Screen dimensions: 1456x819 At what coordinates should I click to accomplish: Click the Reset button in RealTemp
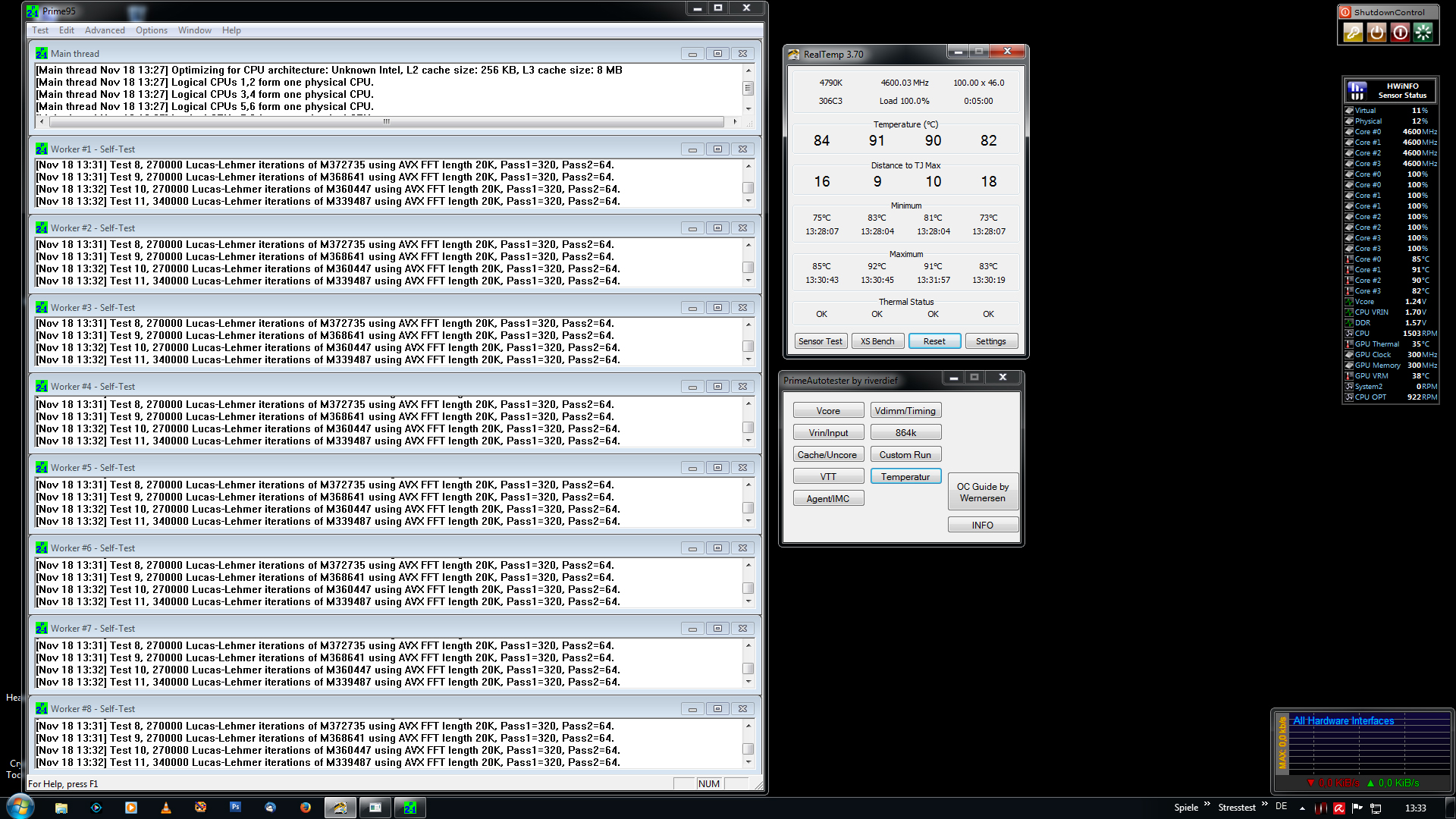click(x=934, y=341)
